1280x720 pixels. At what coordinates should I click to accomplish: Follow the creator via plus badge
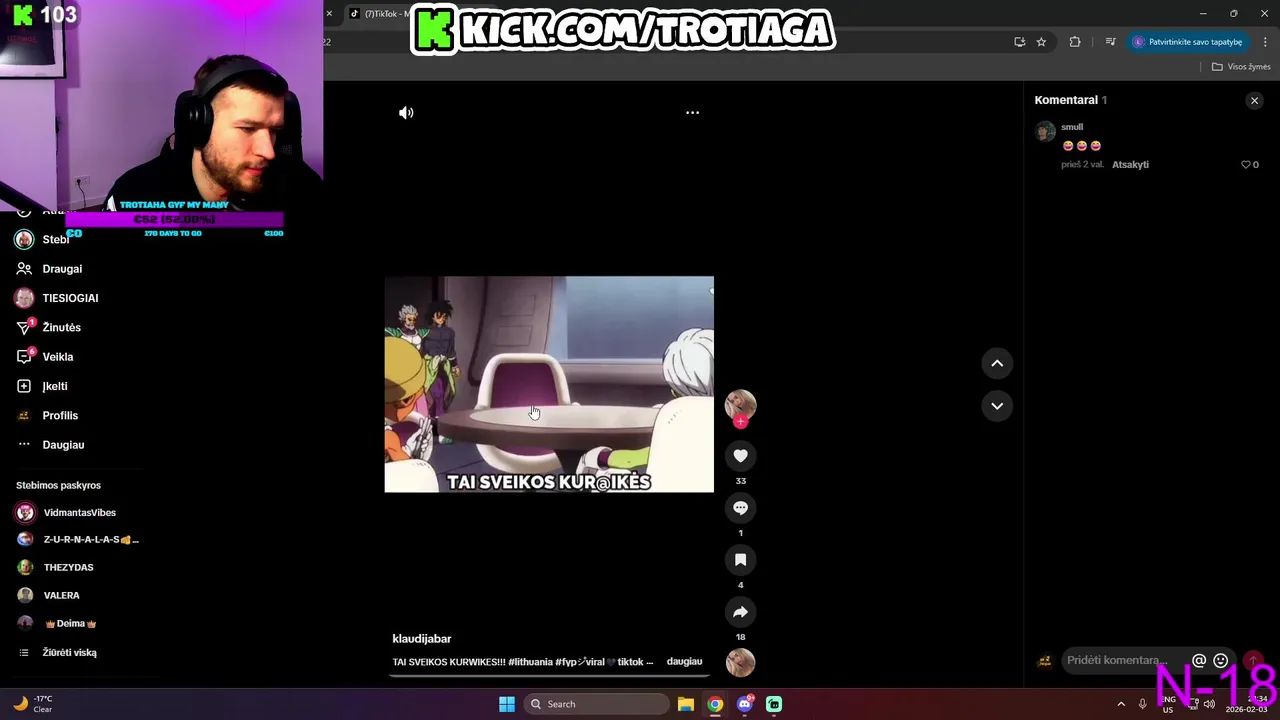pyautogui.click(x=740, y=422)
